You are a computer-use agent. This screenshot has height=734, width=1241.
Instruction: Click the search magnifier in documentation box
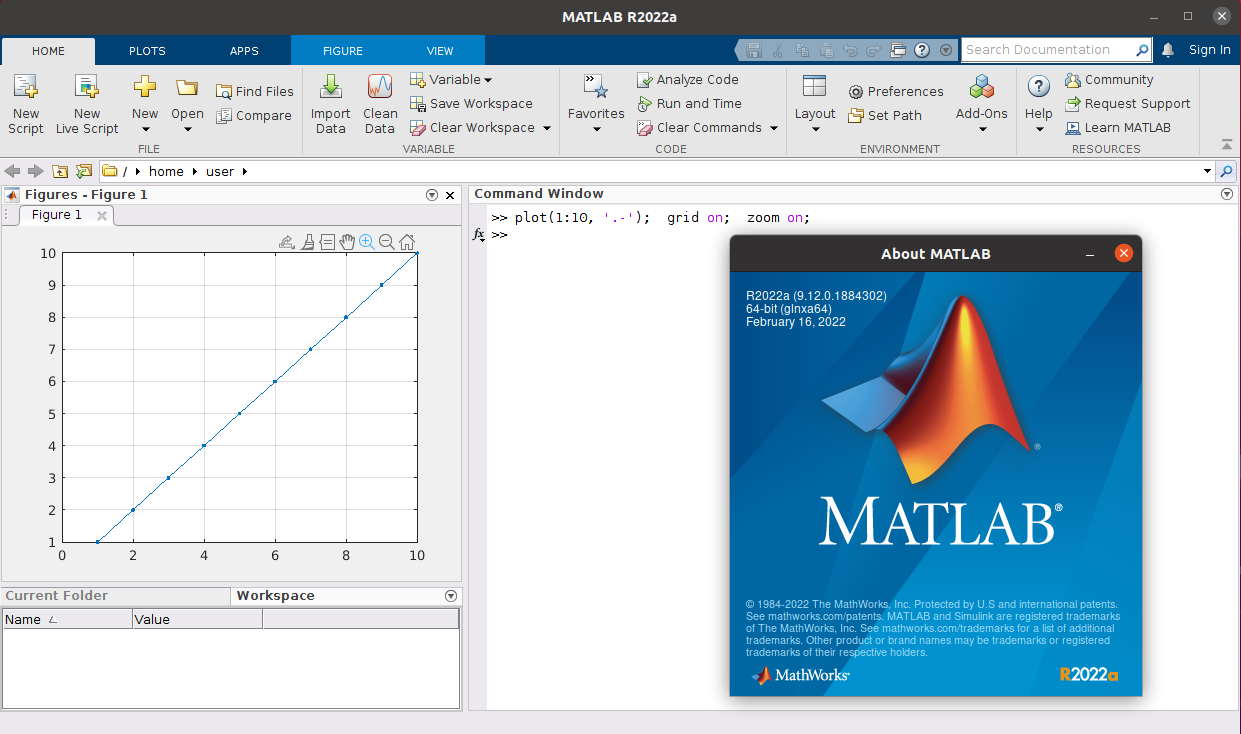tap(1142, 50)
